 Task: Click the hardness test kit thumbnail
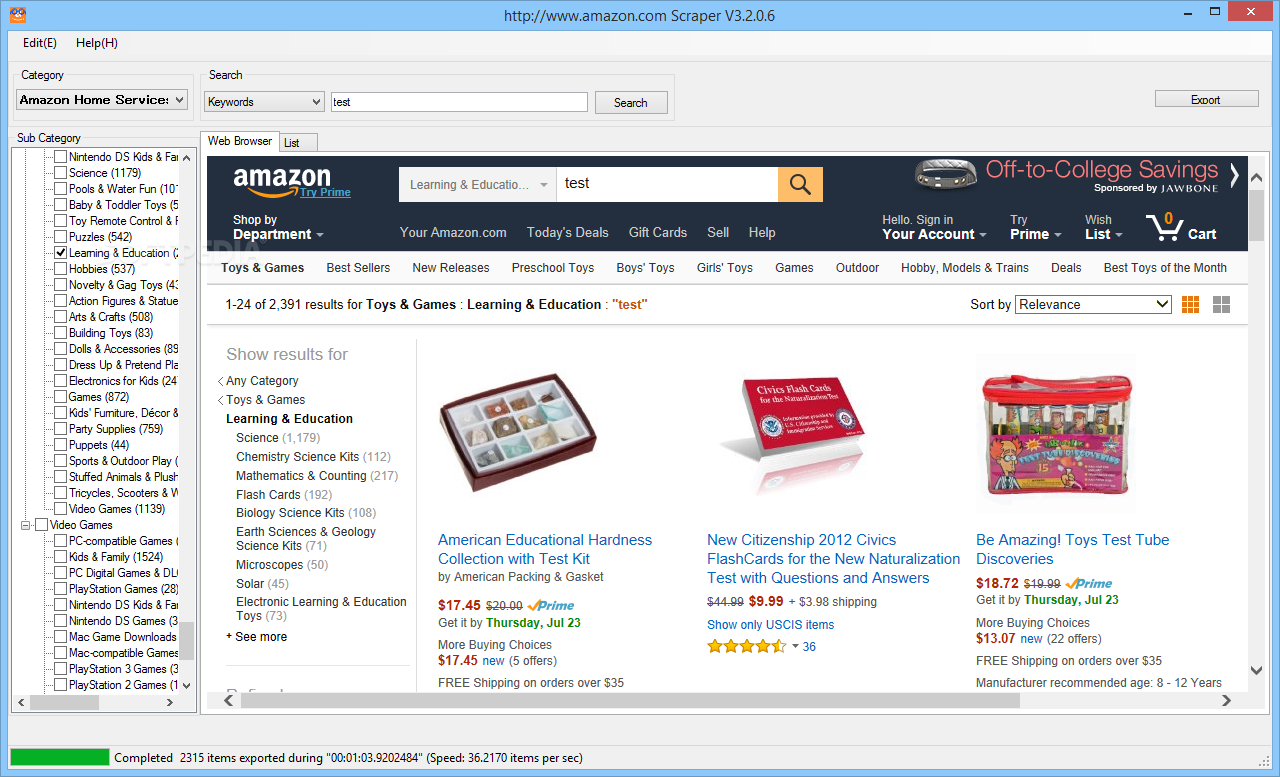pos(517,433)
